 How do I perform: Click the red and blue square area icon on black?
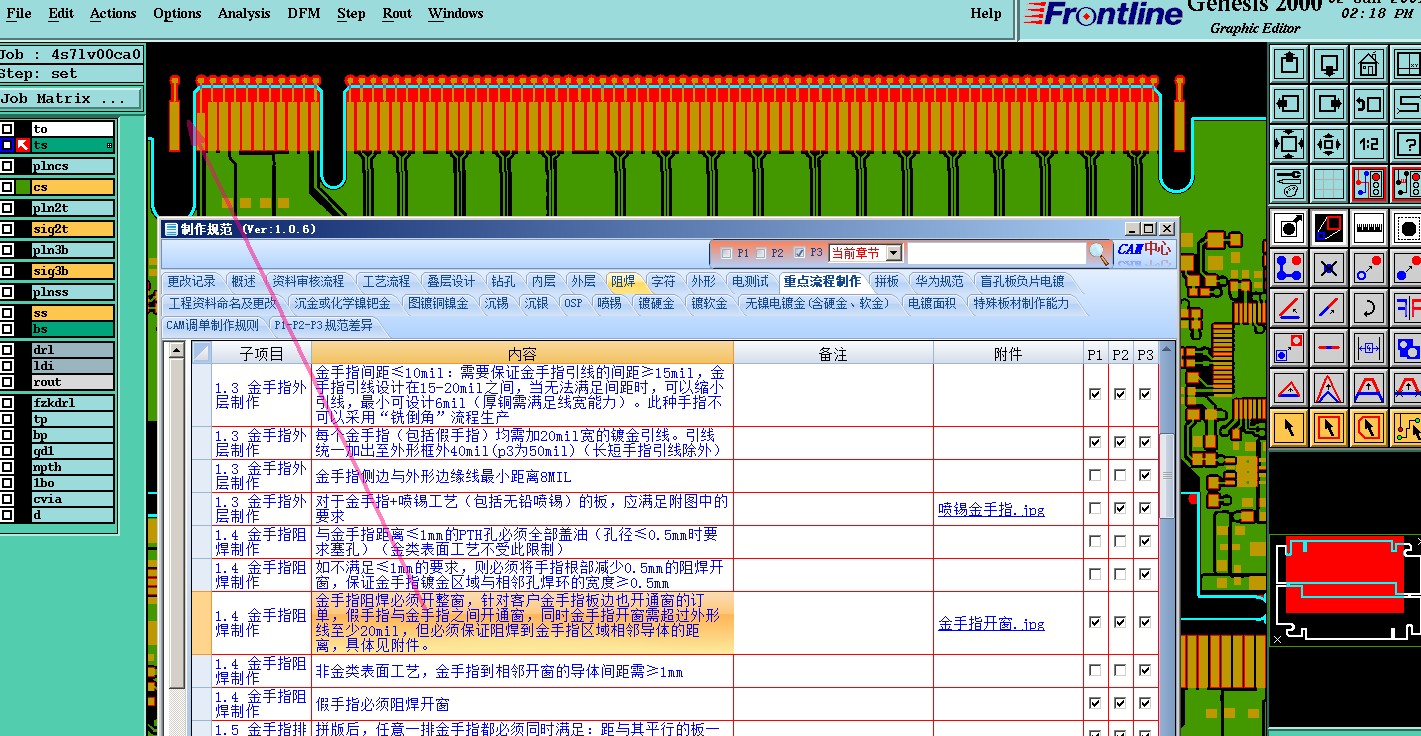coord(1329,229)
